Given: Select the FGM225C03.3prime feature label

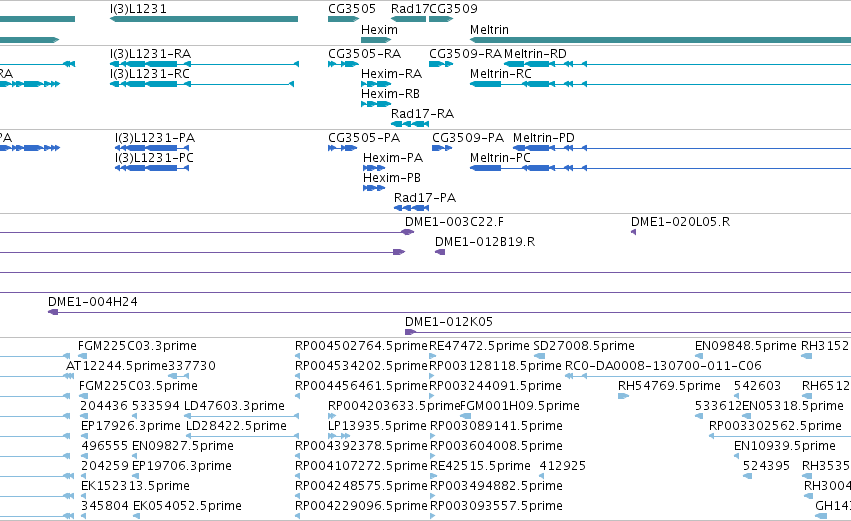Looking at the screenshot, I should click(137, 346).
